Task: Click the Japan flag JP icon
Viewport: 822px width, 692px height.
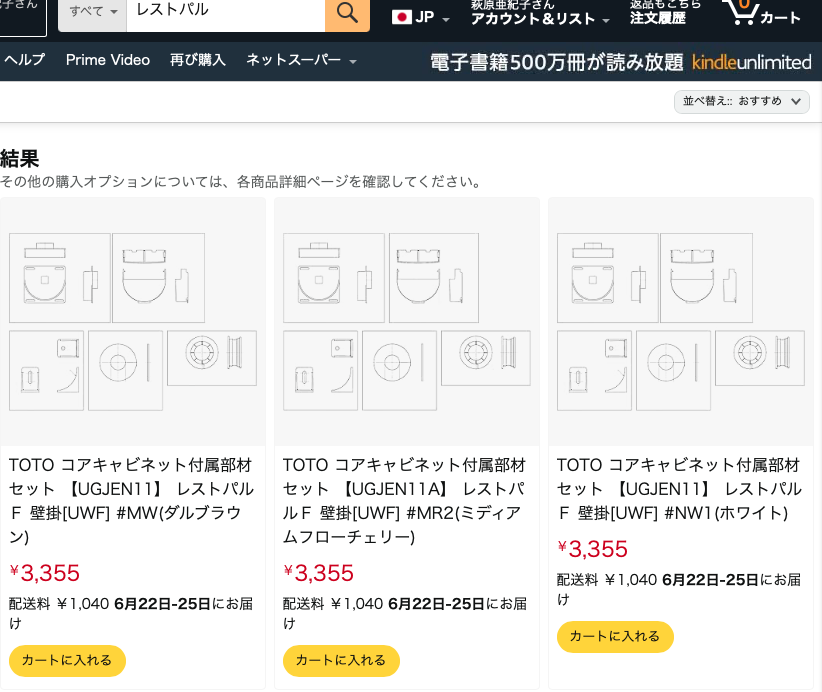Action: 402,17
